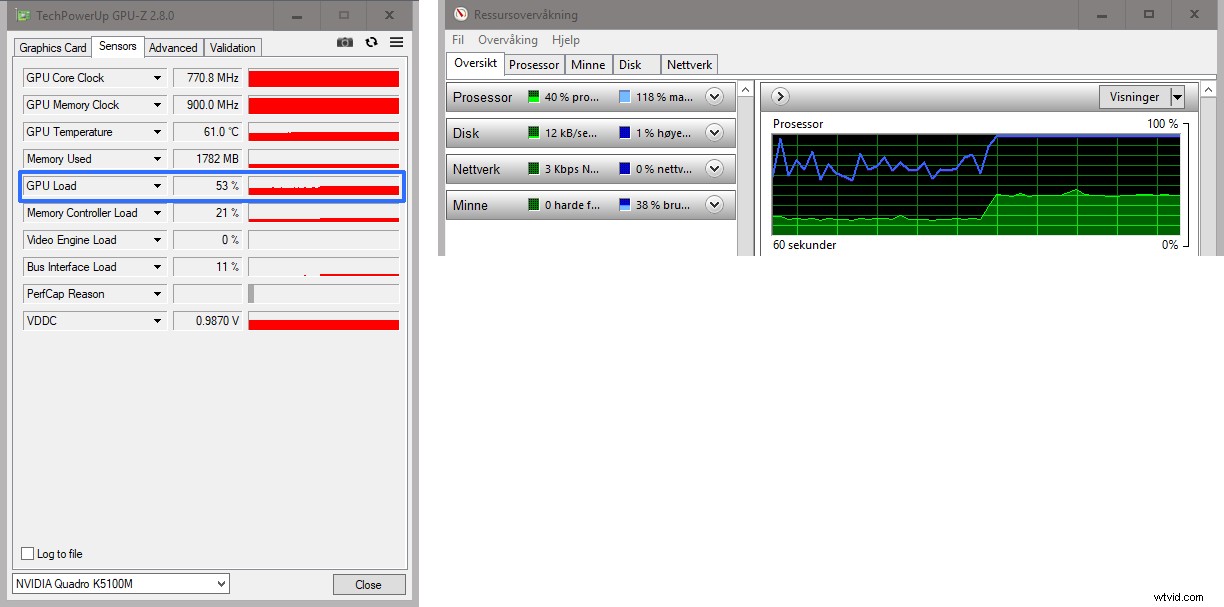This screenshot has height=607, width=1224.
Task: Click the GPU-Z refresh icon
Action: click(371, 42)
